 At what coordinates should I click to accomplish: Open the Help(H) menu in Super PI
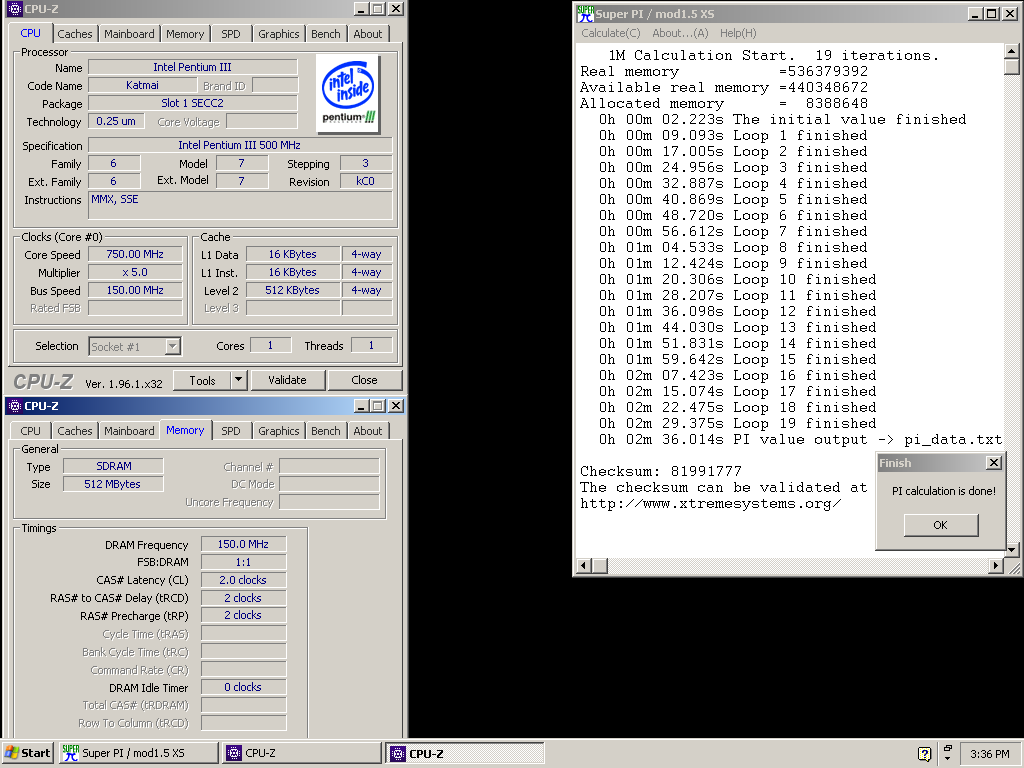tap(738, 33)
